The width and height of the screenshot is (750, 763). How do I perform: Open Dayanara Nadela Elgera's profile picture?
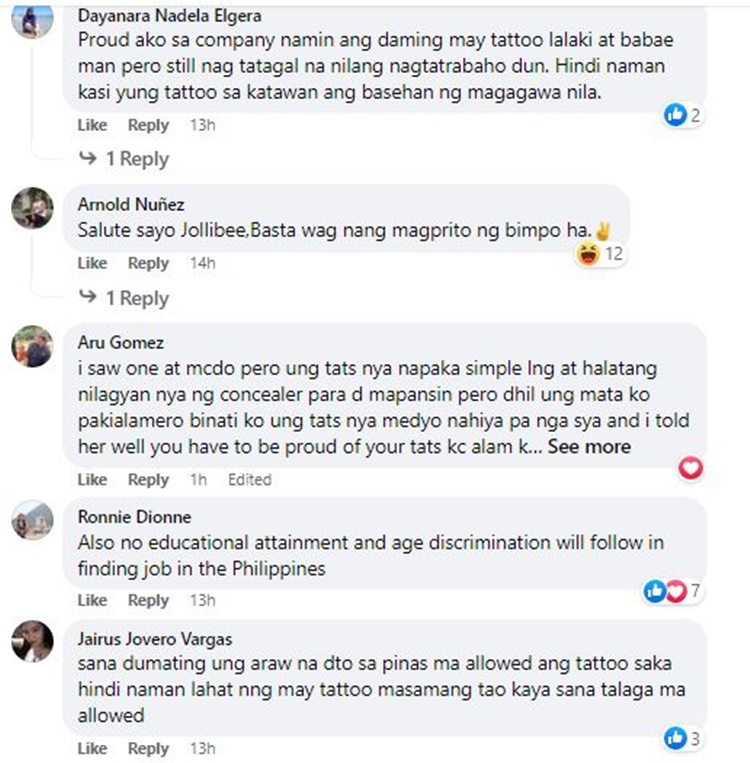tap(32, 18)
